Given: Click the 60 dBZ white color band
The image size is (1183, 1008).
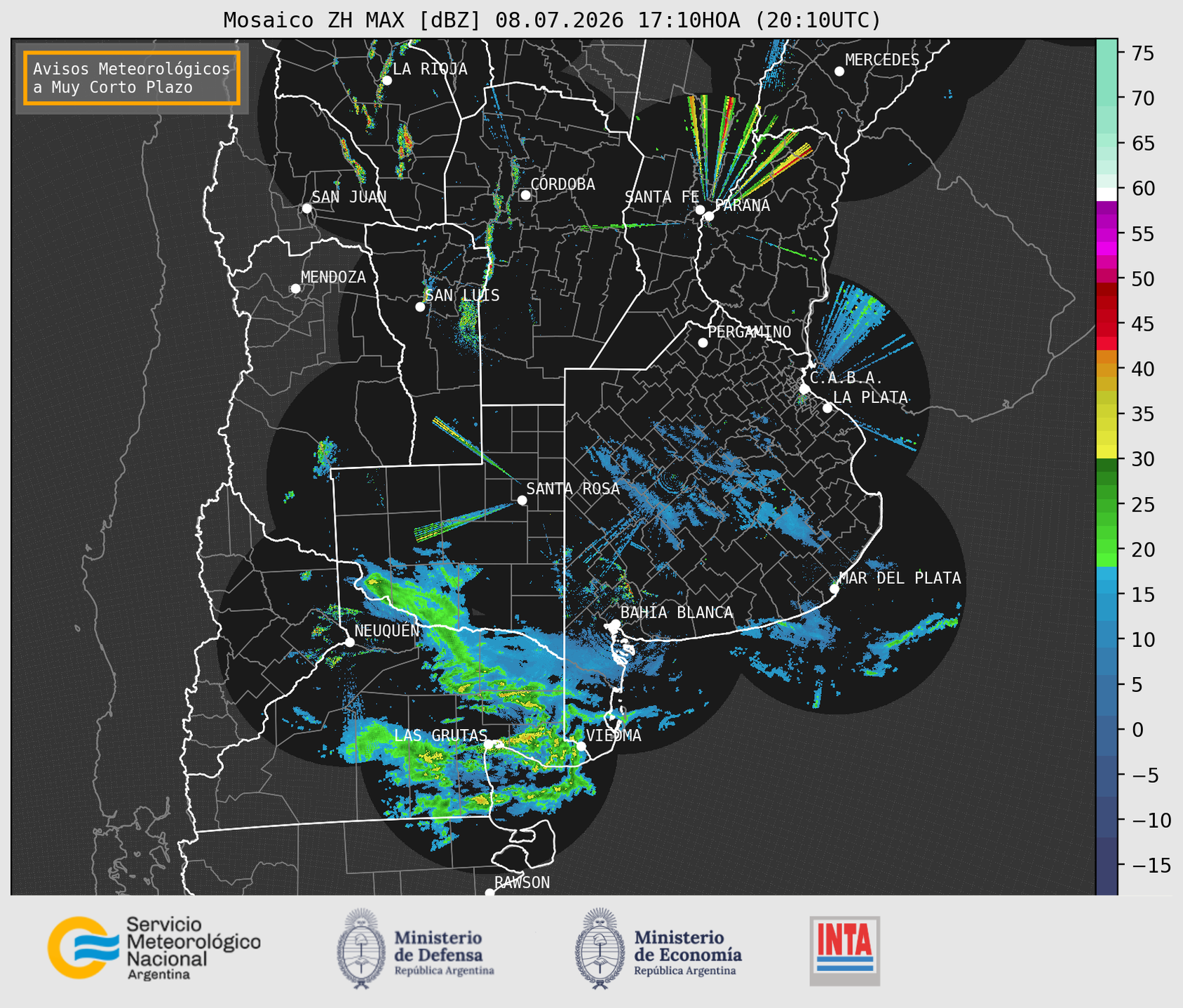Looking at the screenshot, I should [1107, 194].
